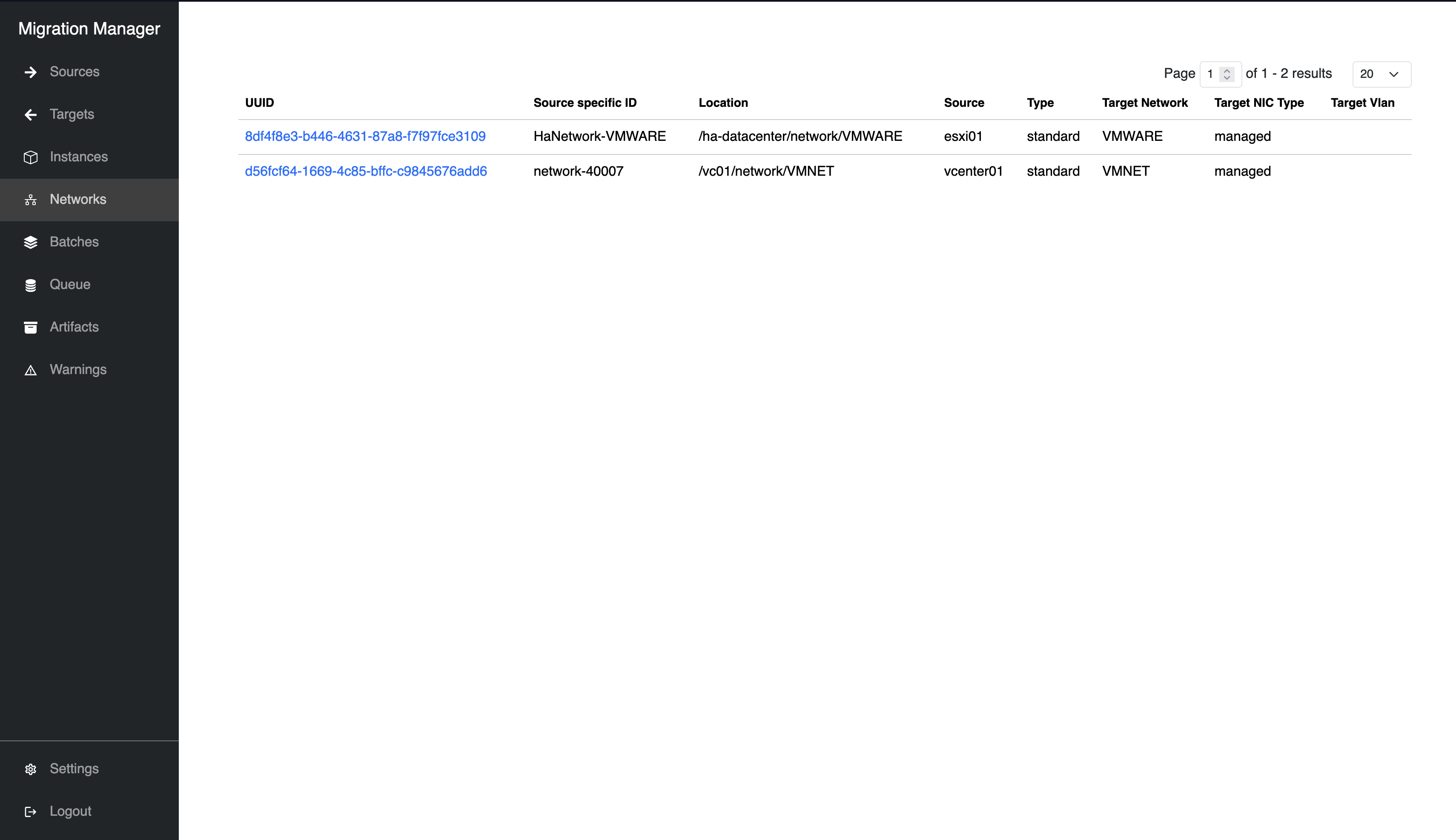Click the page number stepper arrows
This screenshot has height=840, width=1456.
[1227, 74]
